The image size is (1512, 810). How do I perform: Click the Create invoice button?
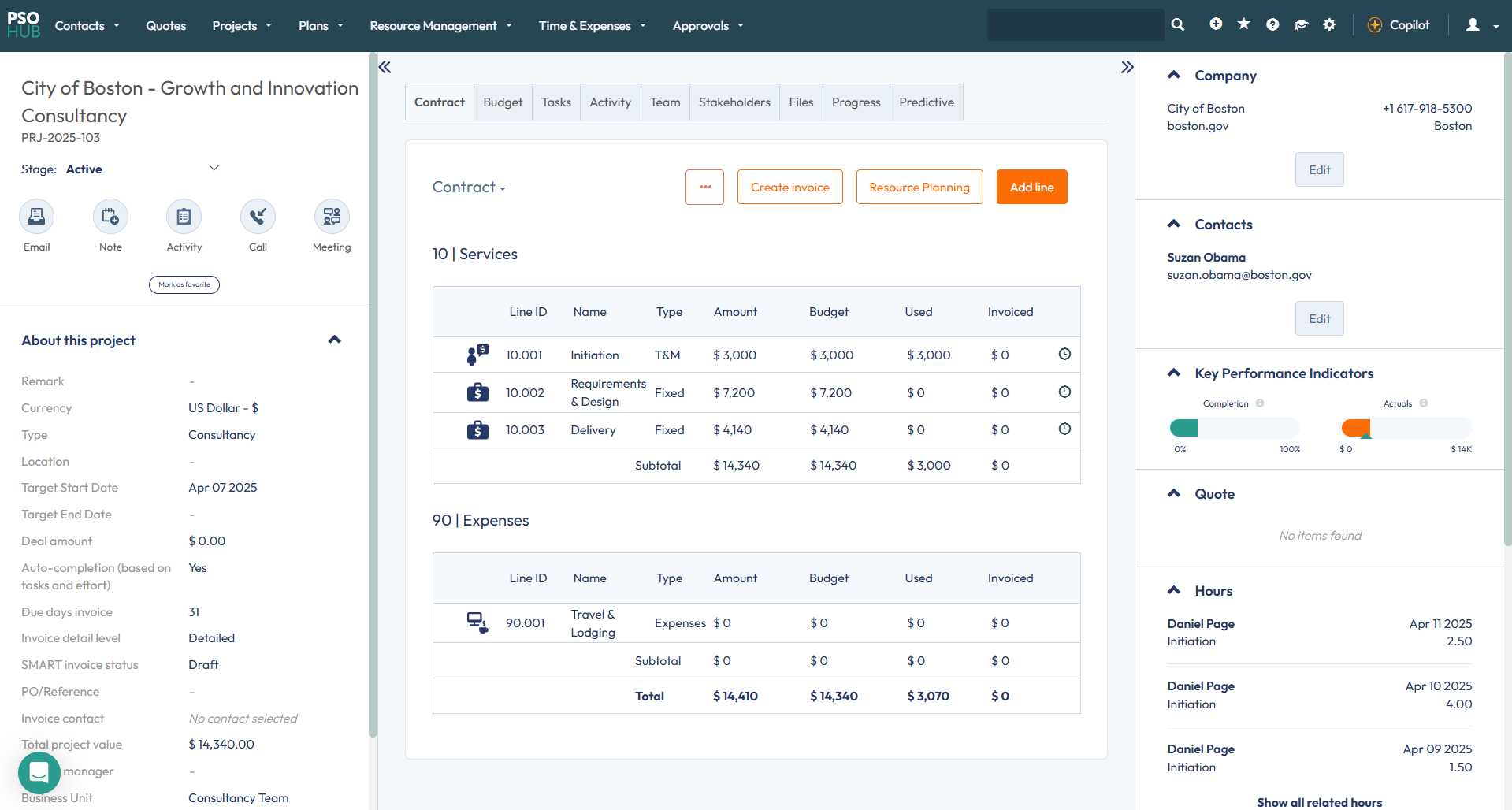click(x=789, y=188)
